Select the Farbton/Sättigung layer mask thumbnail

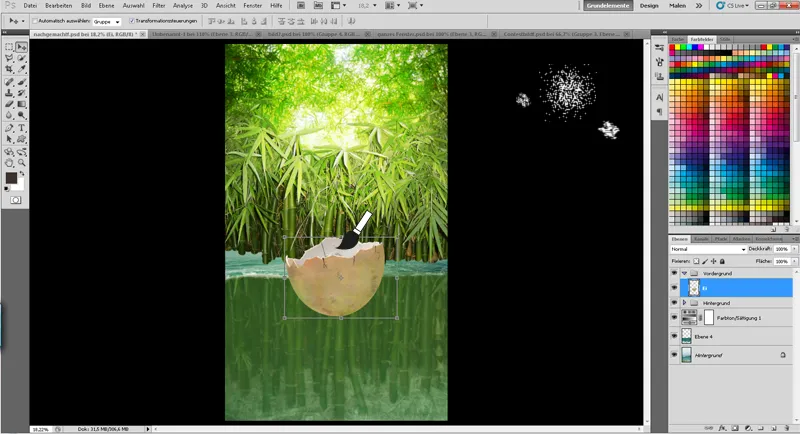tap(709, 318)
